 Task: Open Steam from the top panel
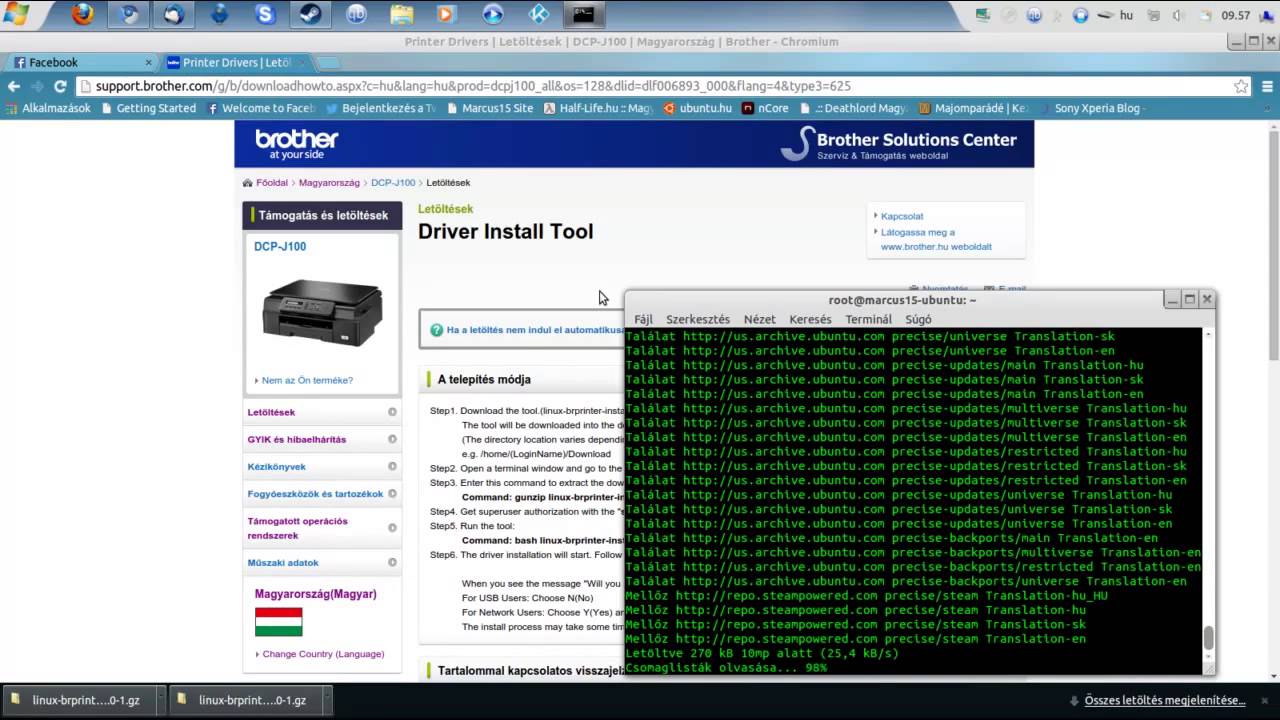[x=310, y=14]
